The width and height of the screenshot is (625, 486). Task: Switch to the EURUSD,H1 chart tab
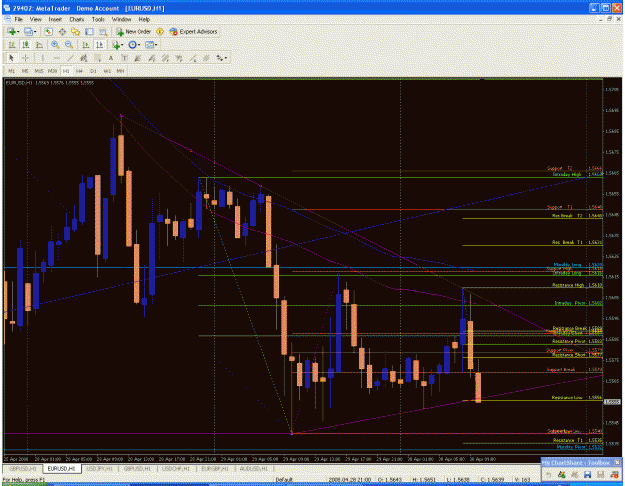[x=61, y=468]
